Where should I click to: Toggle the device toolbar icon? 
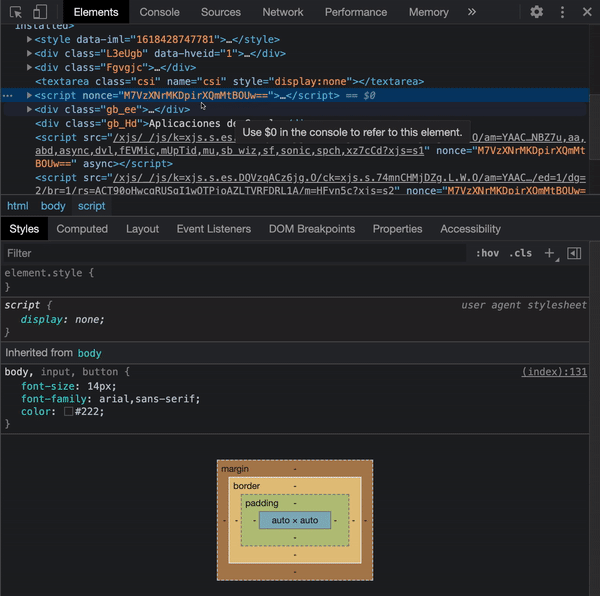[40, 12]
